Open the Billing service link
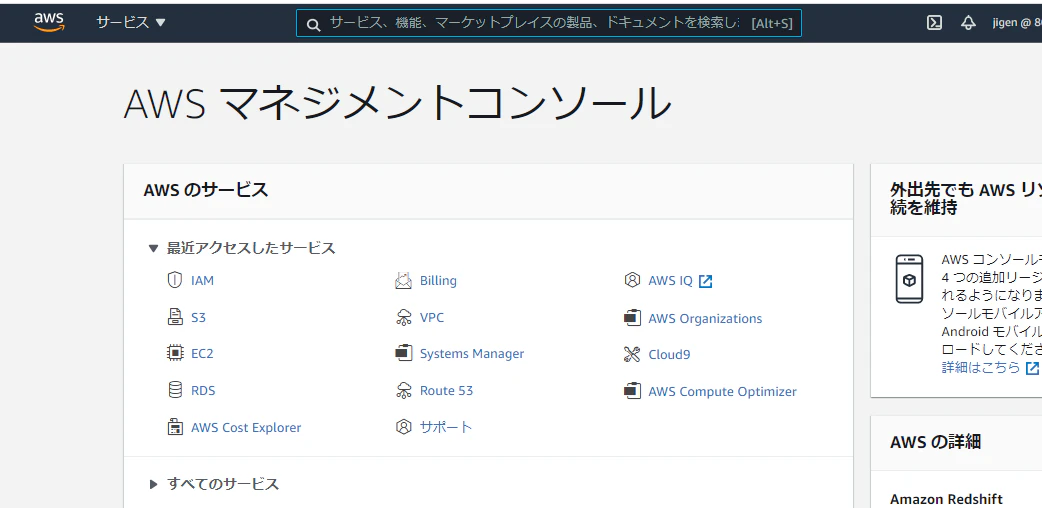Screen dimensions: 1042x508 [439, 281]
